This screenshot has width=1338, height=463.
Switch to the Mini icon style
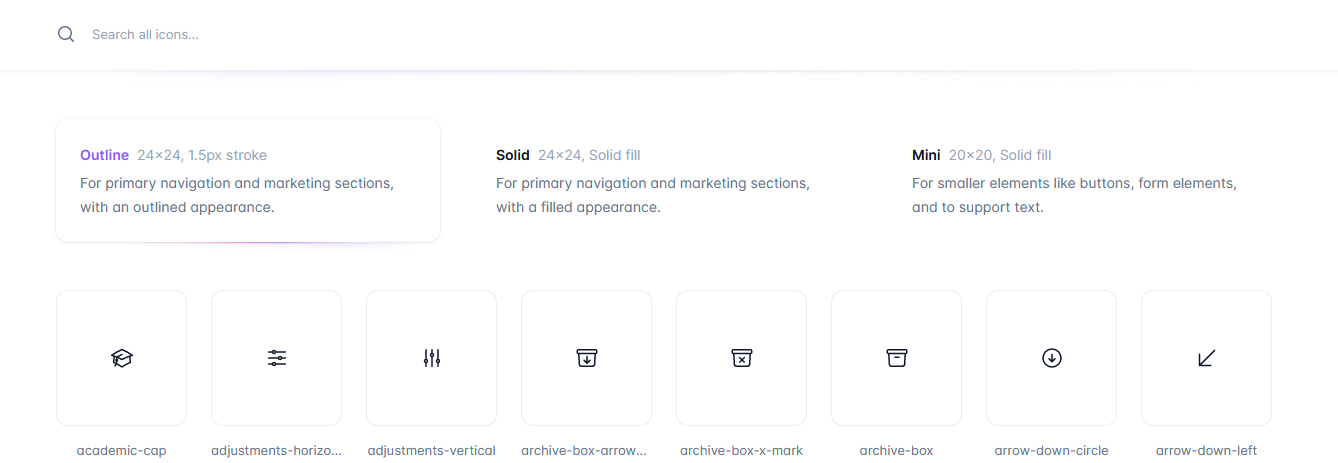click(1079, 180)
